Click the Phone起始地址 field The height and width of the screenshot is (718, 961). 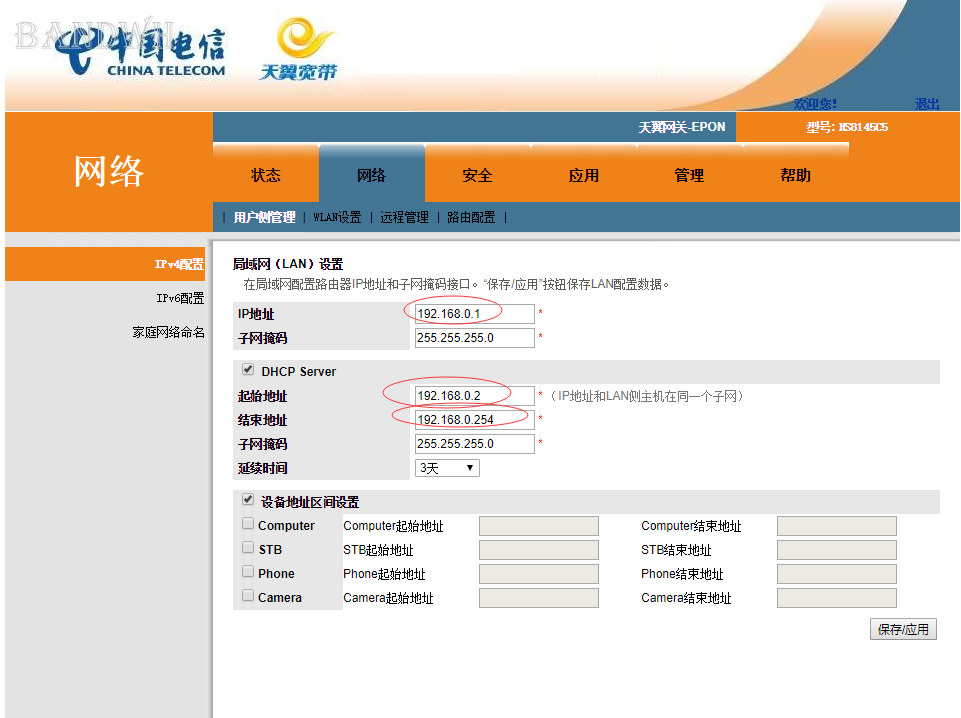(x=539, y=574)
